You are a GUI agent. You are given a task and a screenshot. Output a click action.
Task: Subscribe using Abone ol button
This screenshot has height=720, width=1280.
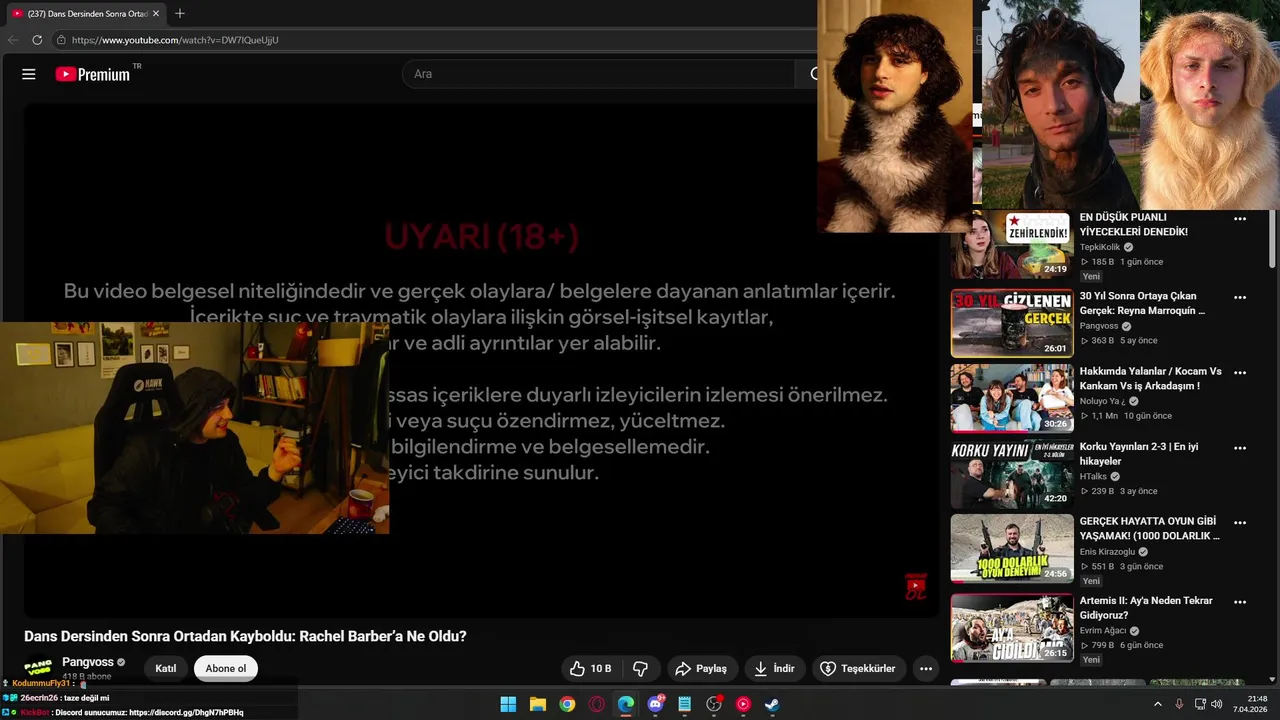[x=226, y=668]
